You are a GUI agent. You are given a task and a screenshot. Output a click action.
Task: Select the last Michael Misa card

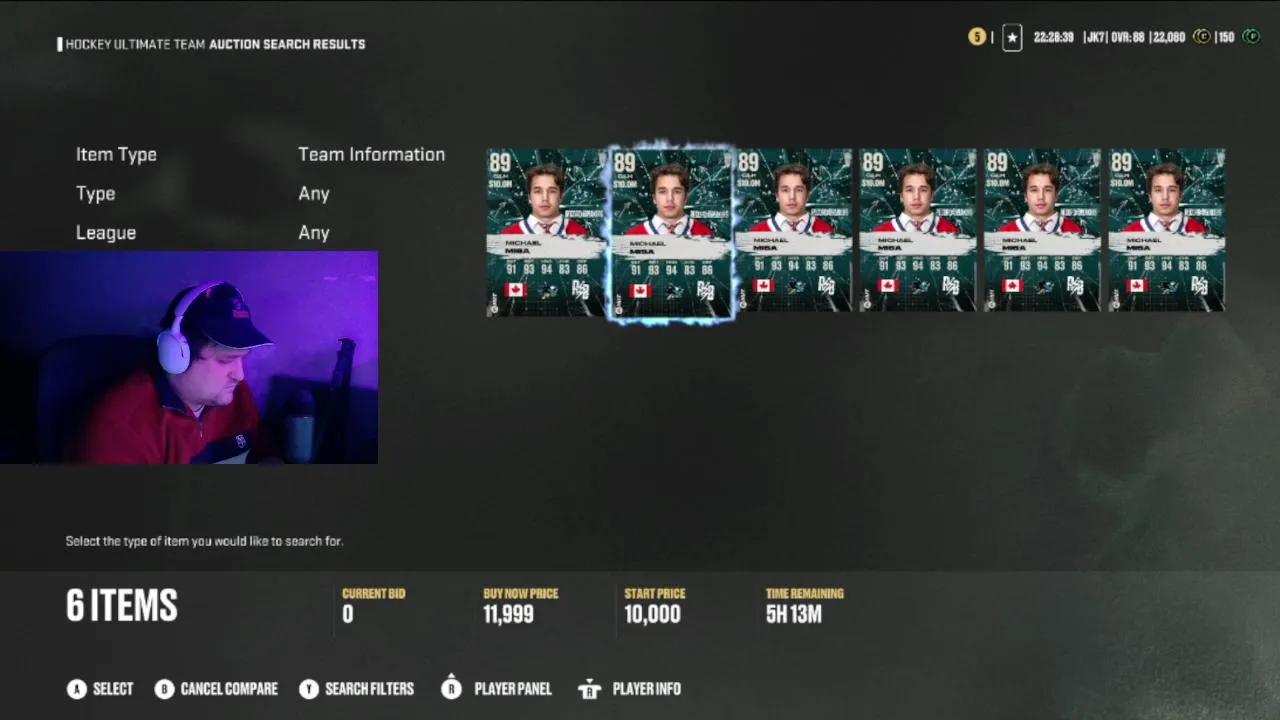(x=1166, y=230)
